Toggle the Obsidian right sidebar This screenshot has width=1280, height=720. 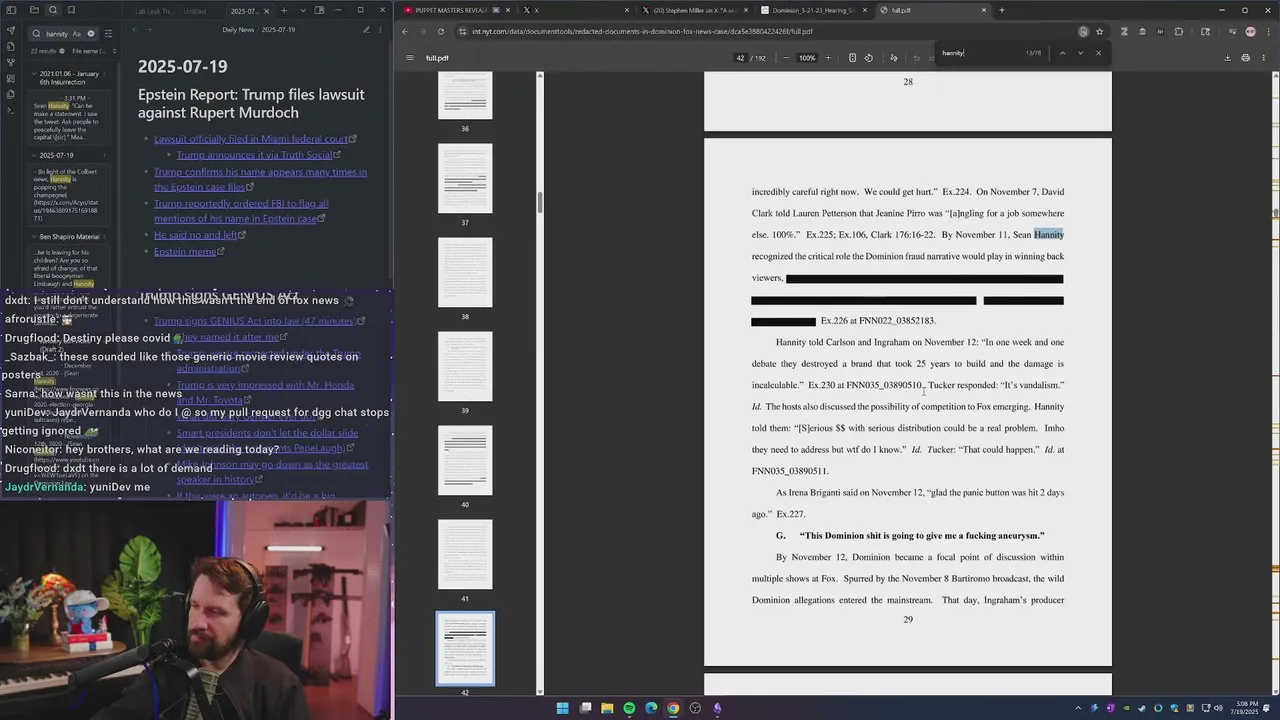pos(319,11)
